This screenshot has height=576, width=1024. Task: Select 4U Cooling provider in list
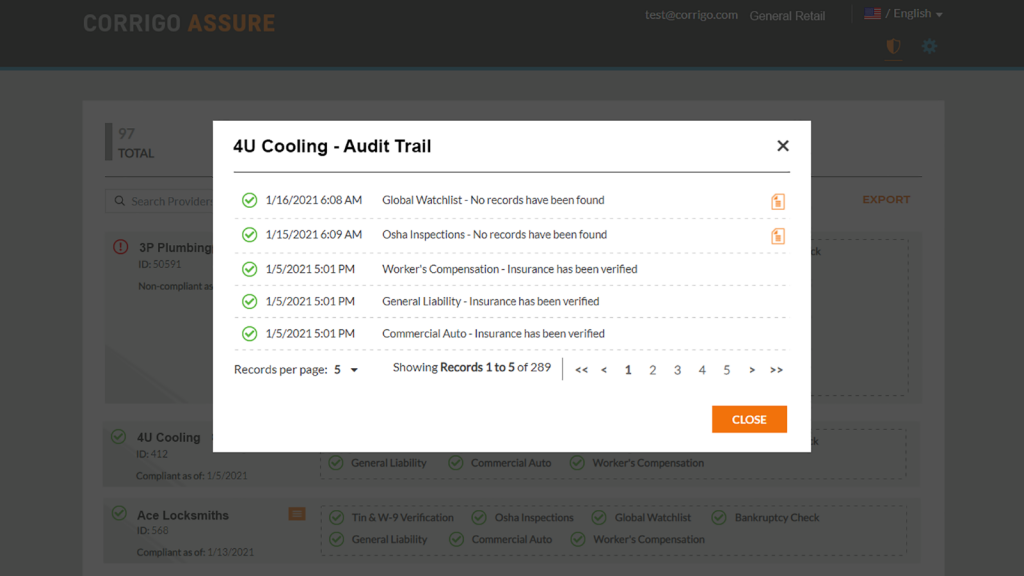[x=168, y=438]
